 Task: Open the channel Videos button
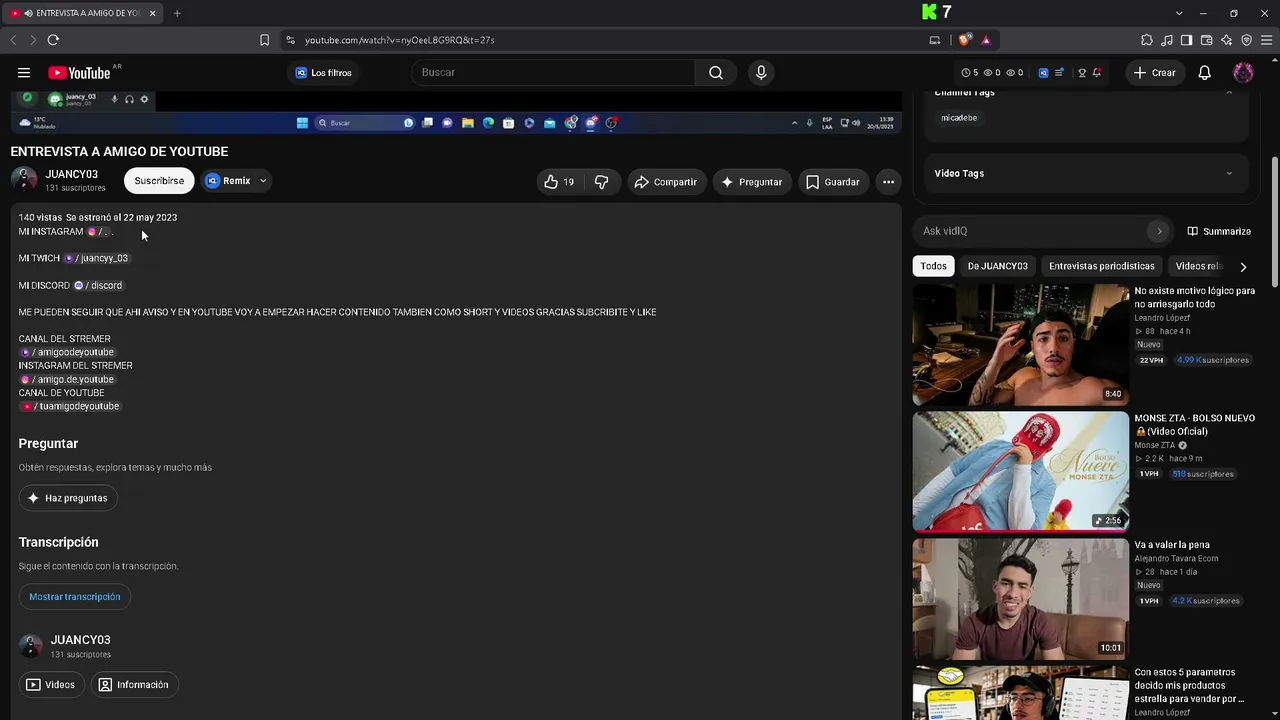click(51, 685)
